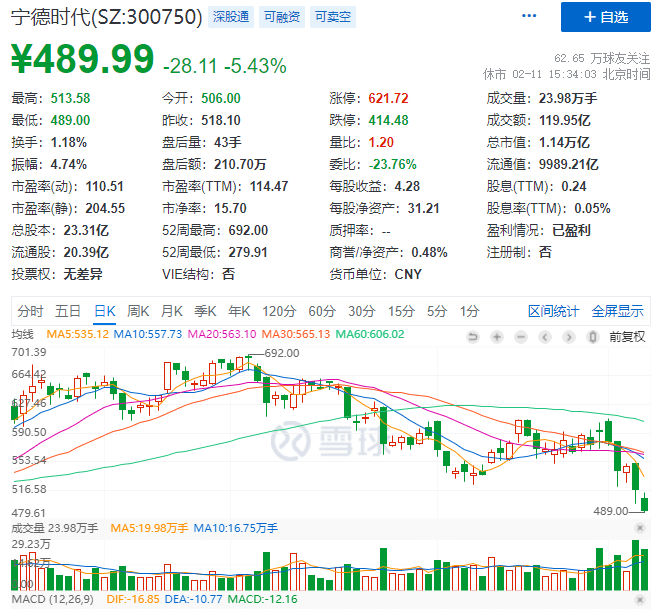
Task: Expand the 均线 moving average indicator selector
Action: pos(23,334)
